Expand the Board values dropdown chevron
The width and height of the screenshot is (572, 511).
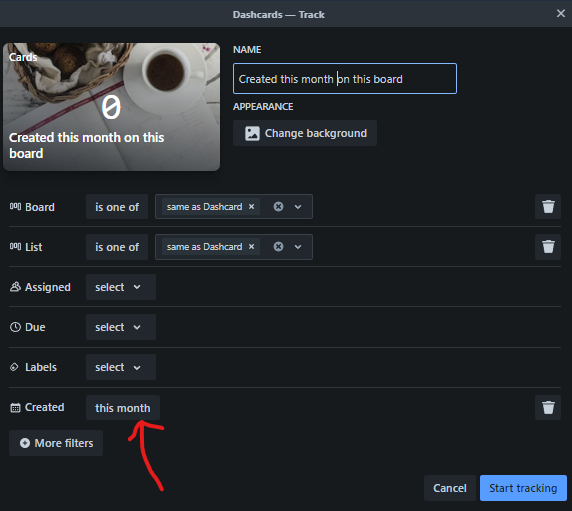click(x=298, y=207)
